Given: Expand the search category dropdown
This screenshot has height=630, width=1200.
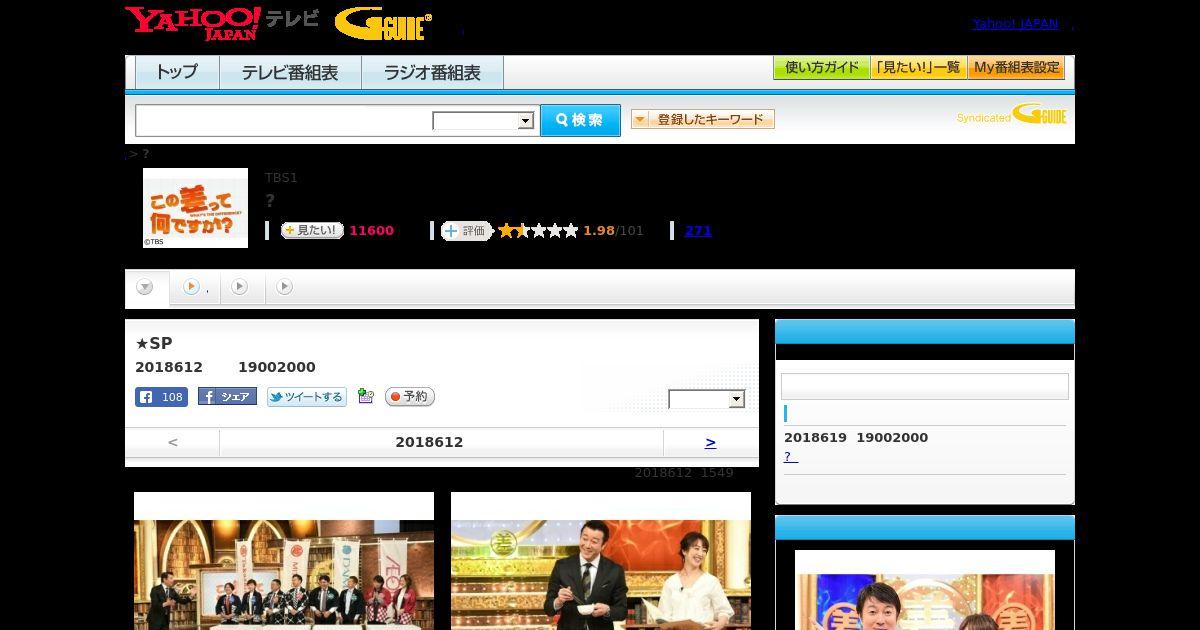Looking at the screenshot, I should (x=483, y=121).
